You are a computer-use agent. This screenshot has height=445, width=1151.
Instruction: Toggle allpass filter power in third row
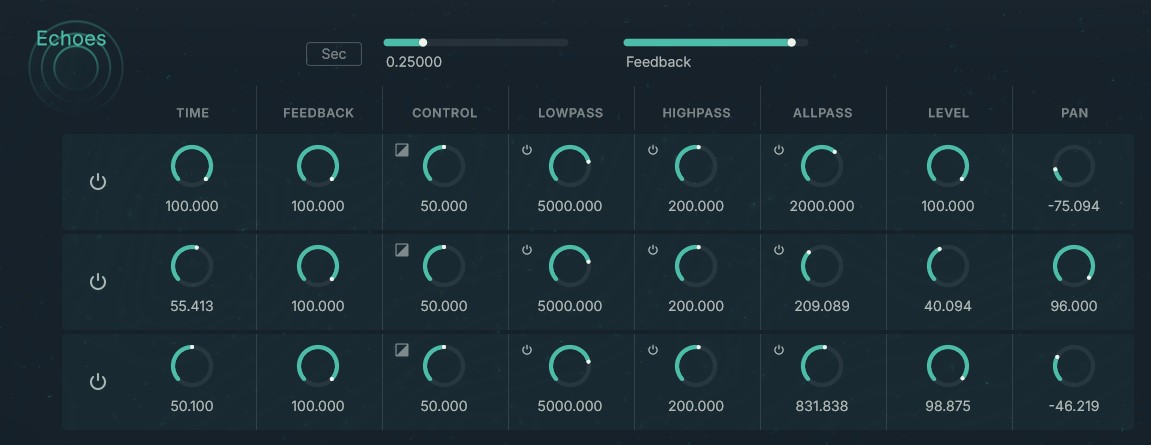(x=779, y=350)
